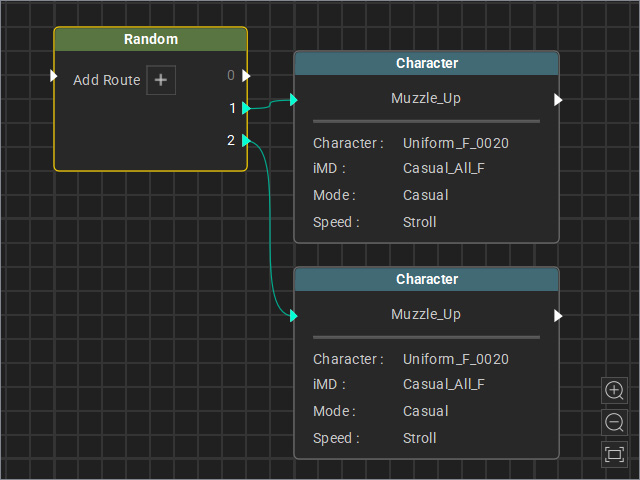Click the bottom Character node output port
Viewport: 640px width, 480px height.
(x=558, y=316)
